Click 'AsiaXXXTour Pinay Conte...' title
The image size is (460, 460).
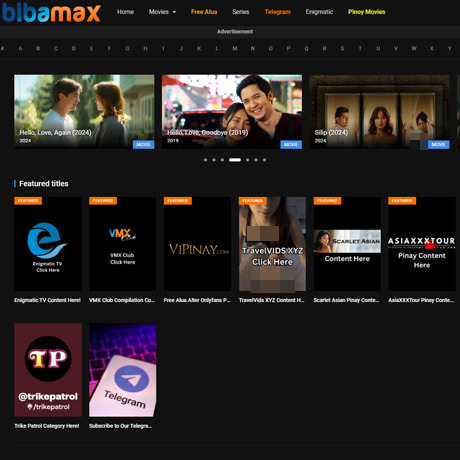coord(421,300)
